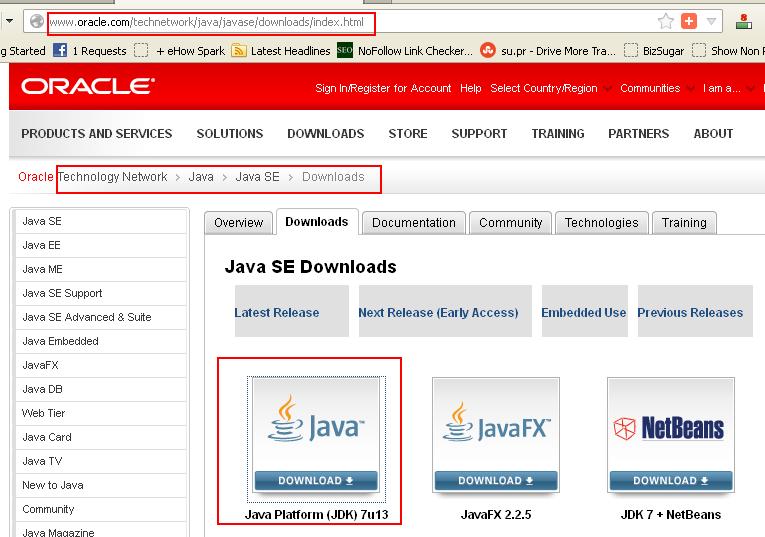
Task: Open the toolbar dropdown left of address bar
Action: click(9, 21)
